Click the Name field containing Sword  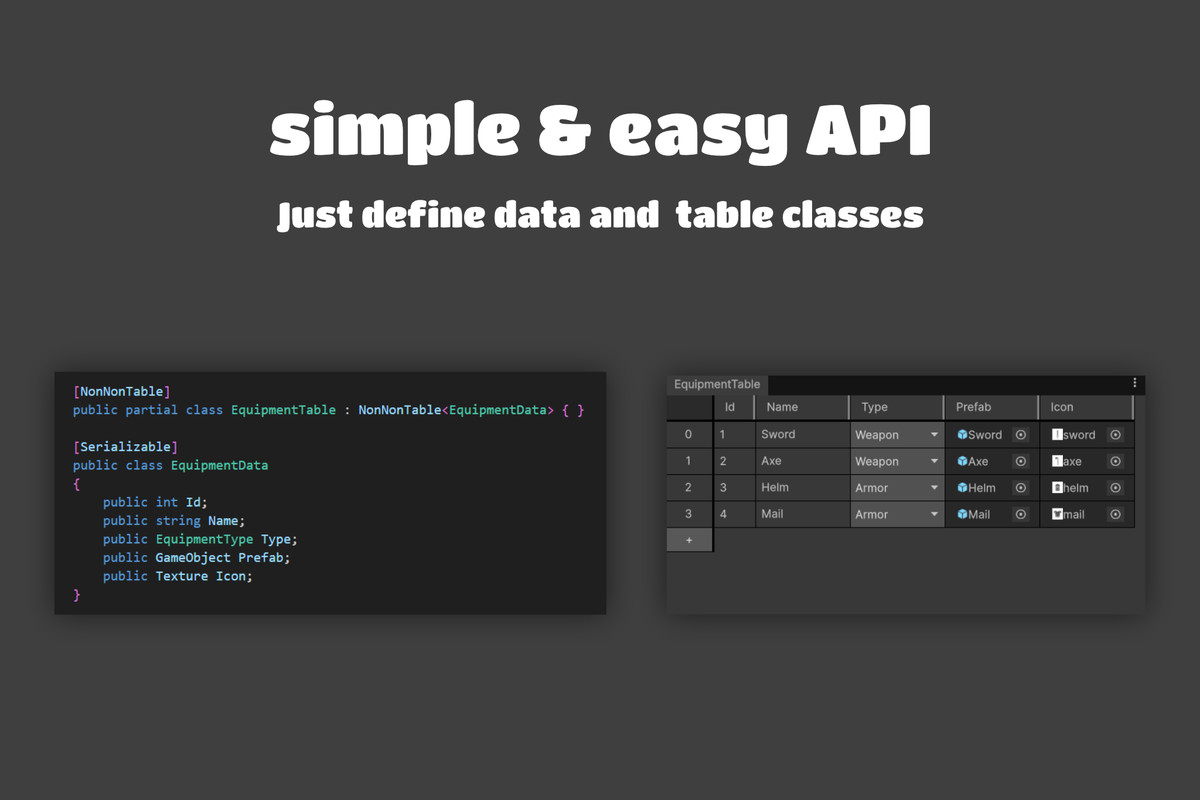click(x=802, y=435)
